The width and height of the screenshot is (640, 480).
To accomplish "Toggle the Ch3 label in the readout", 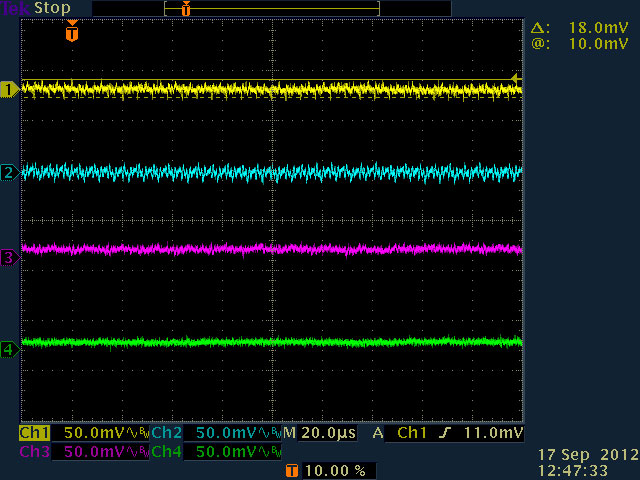I will pos(34,452).
